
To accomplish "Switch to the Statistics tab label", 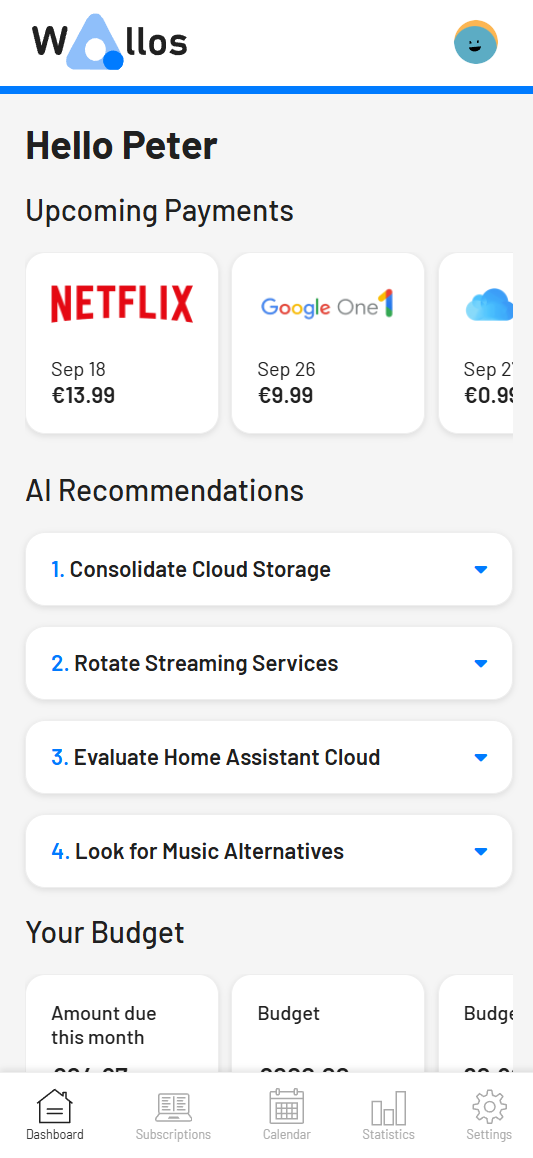I will point(388,1134).
